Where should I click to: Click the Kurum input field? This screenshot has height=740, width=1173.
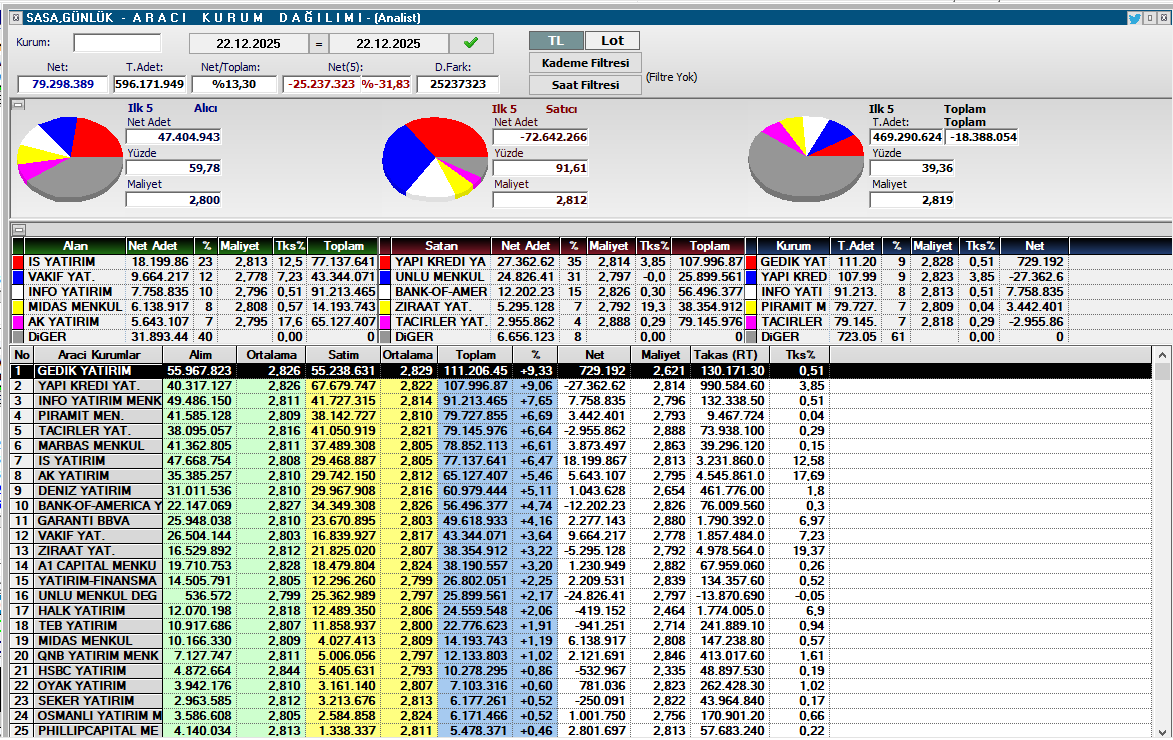coord(117,43)
